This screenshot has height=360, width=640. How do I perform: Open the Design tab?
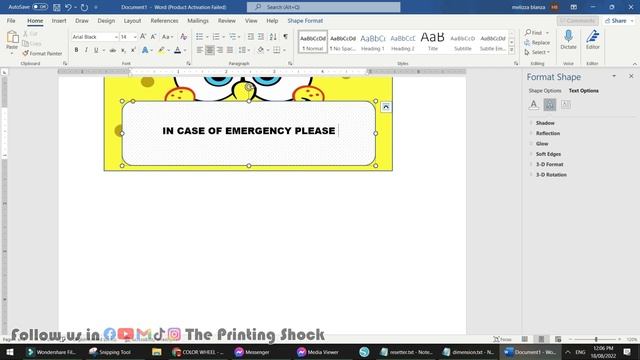[106, 21]
